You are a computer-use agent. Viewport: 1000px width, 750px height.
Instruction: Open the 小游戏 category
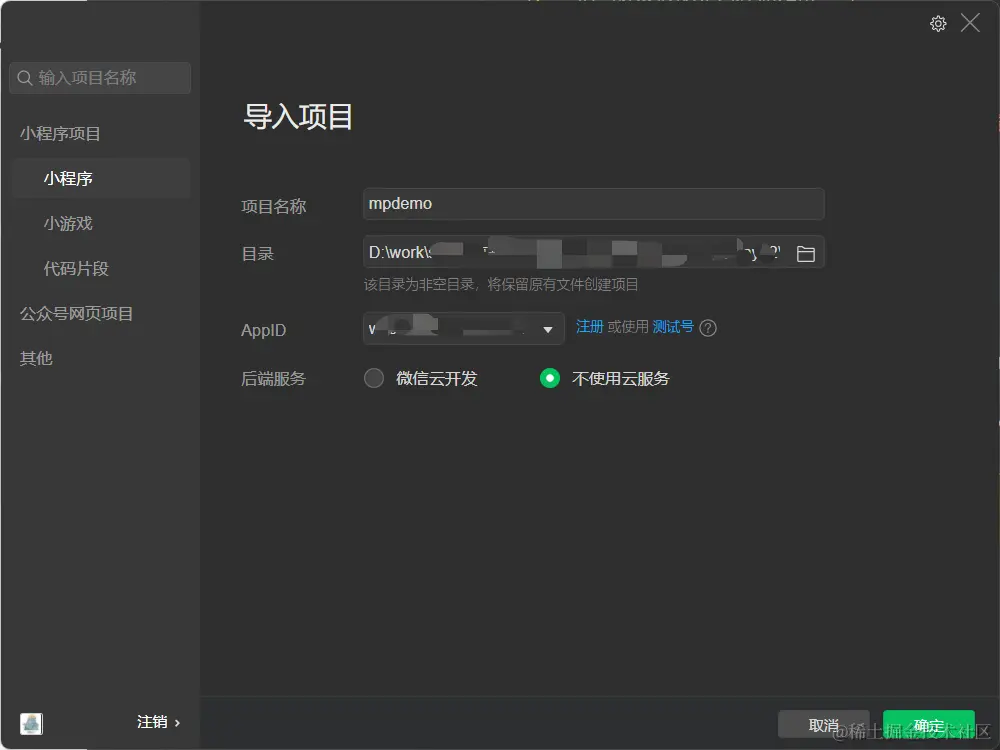(x=68, y=223)
